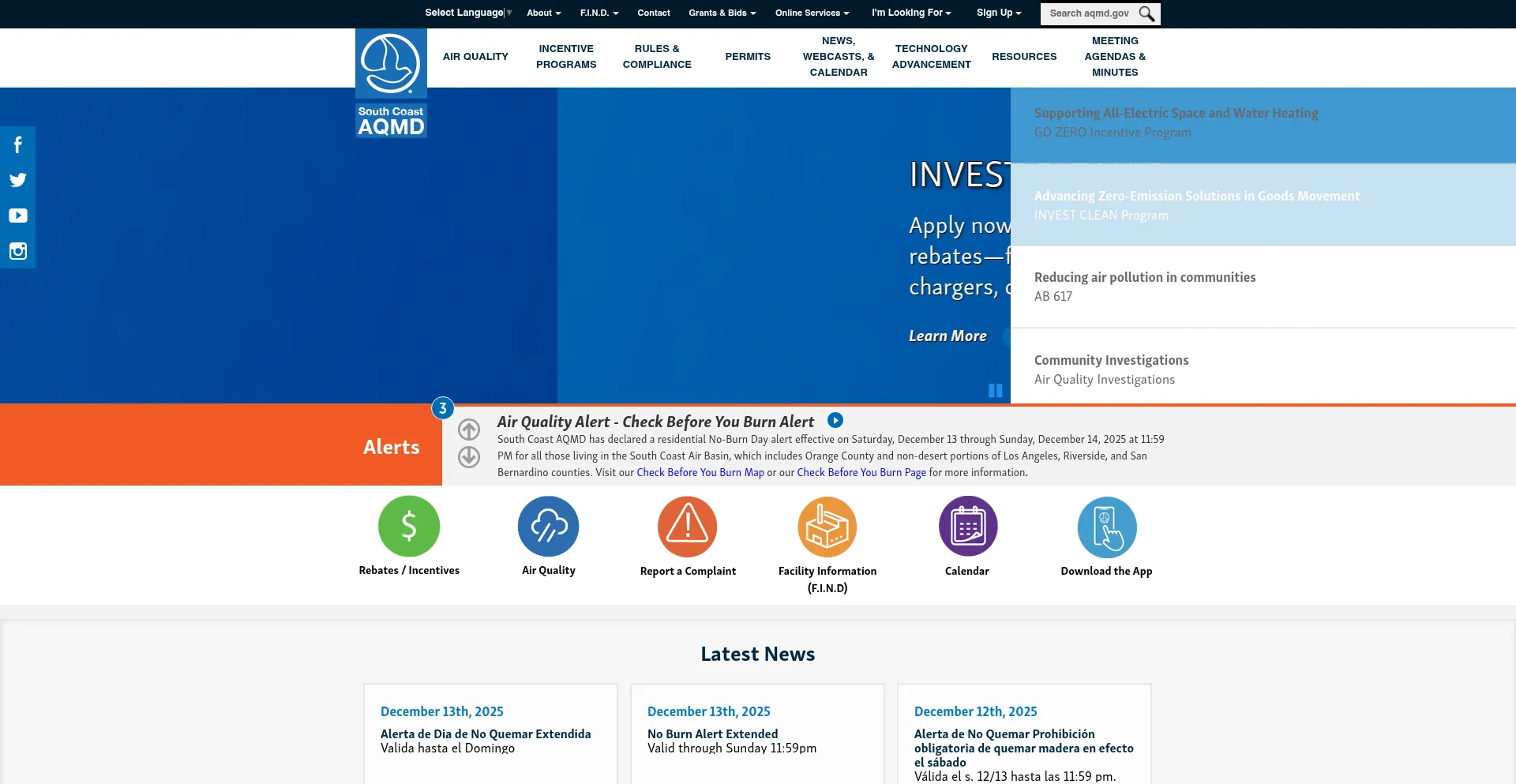The image size is (1516, 784).
Task: Click into the Search aqmd.gov field
Action: pos(1089,13)
